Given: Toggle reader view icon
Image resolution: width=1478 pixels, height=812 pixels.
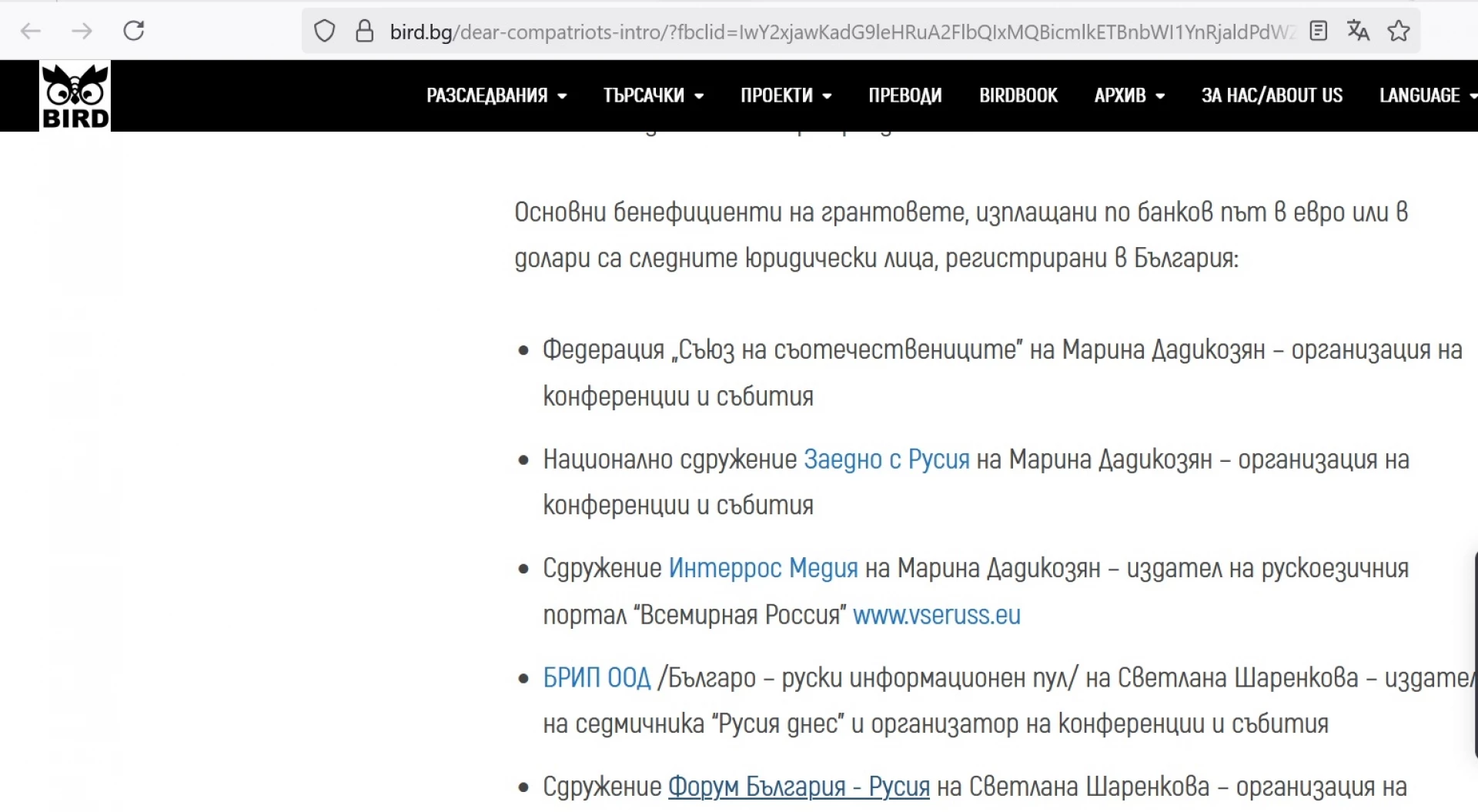Looking at the screenshot, I should tap(1319, 31).
